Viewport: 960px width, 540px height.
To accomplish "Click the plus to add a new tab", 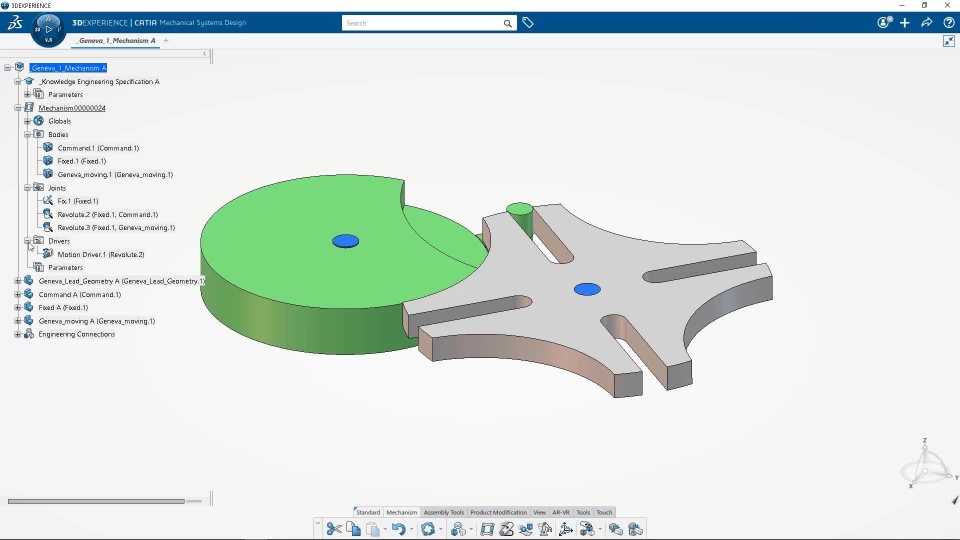I will (166, 40).
